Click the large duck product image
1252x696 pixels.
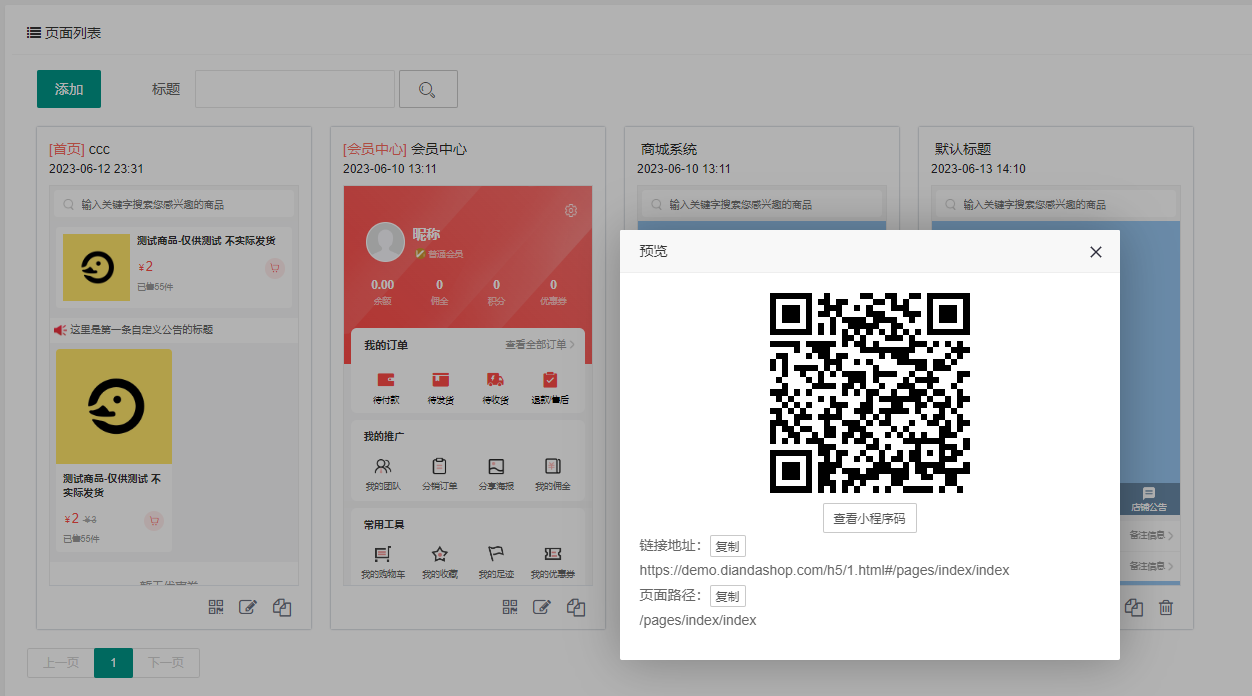point(114,406)
